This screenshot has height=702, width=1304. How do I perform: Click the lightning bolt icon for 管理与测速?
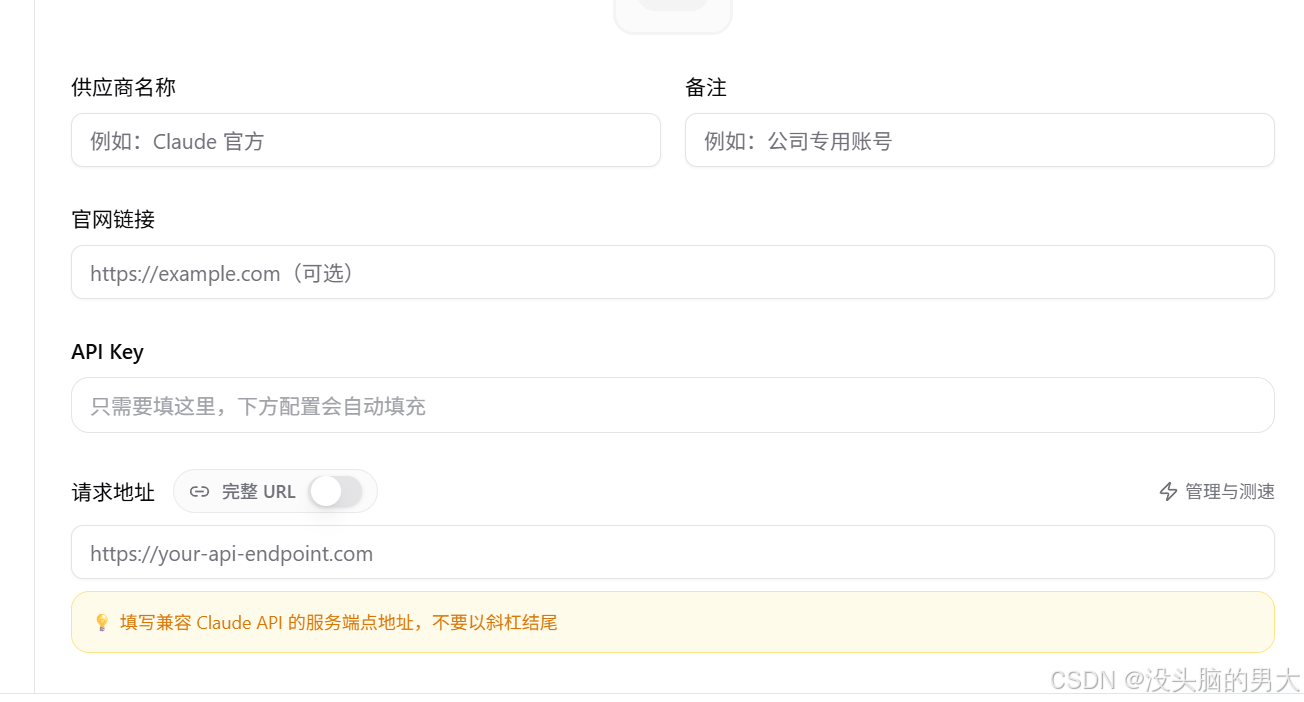point(1168,491)
